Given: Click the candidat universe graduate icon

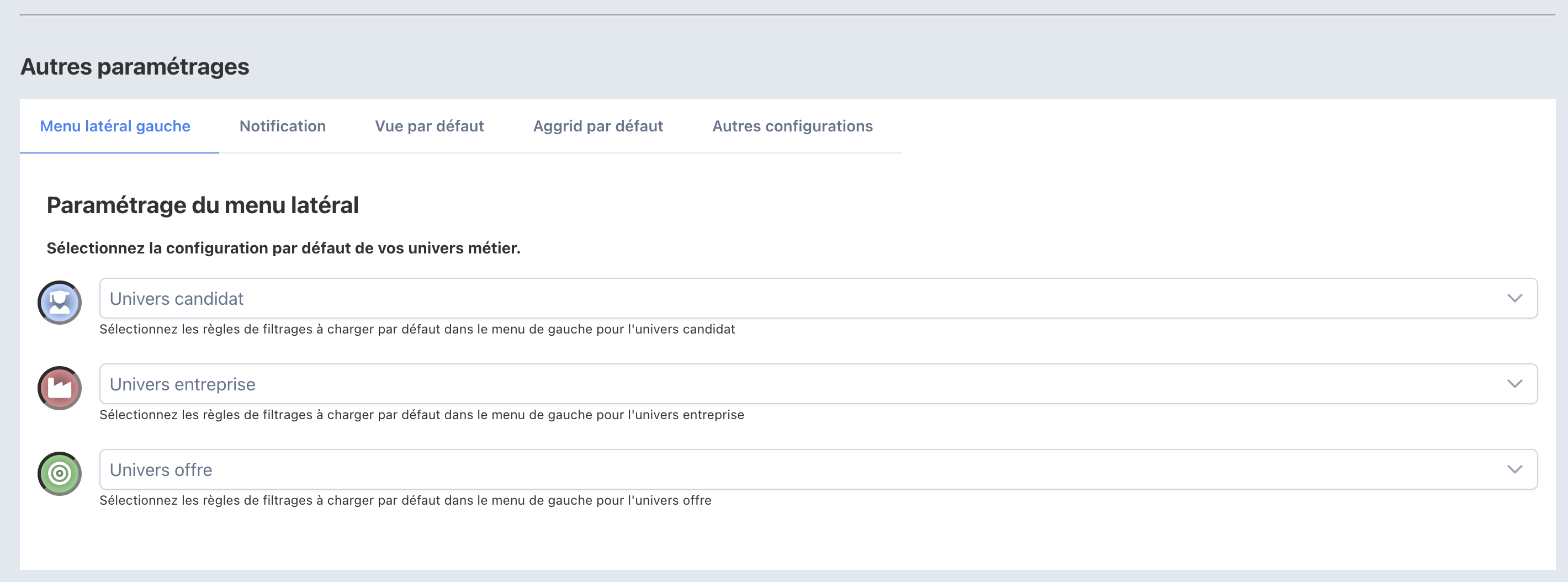Looking at the screenshot, I should pyautogui.click(x=60, y=303).
